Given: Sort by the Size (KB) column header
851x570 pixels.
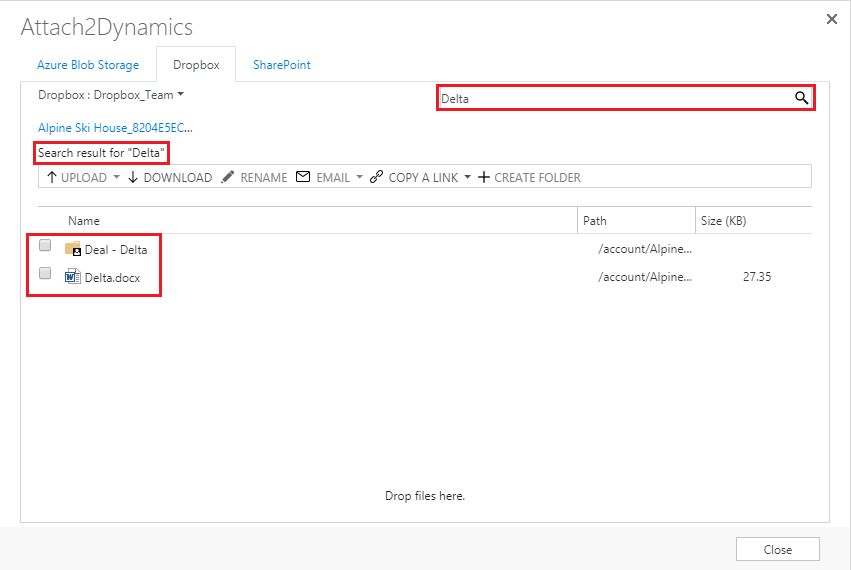Looking at the screenshot, I should [723, 220].
